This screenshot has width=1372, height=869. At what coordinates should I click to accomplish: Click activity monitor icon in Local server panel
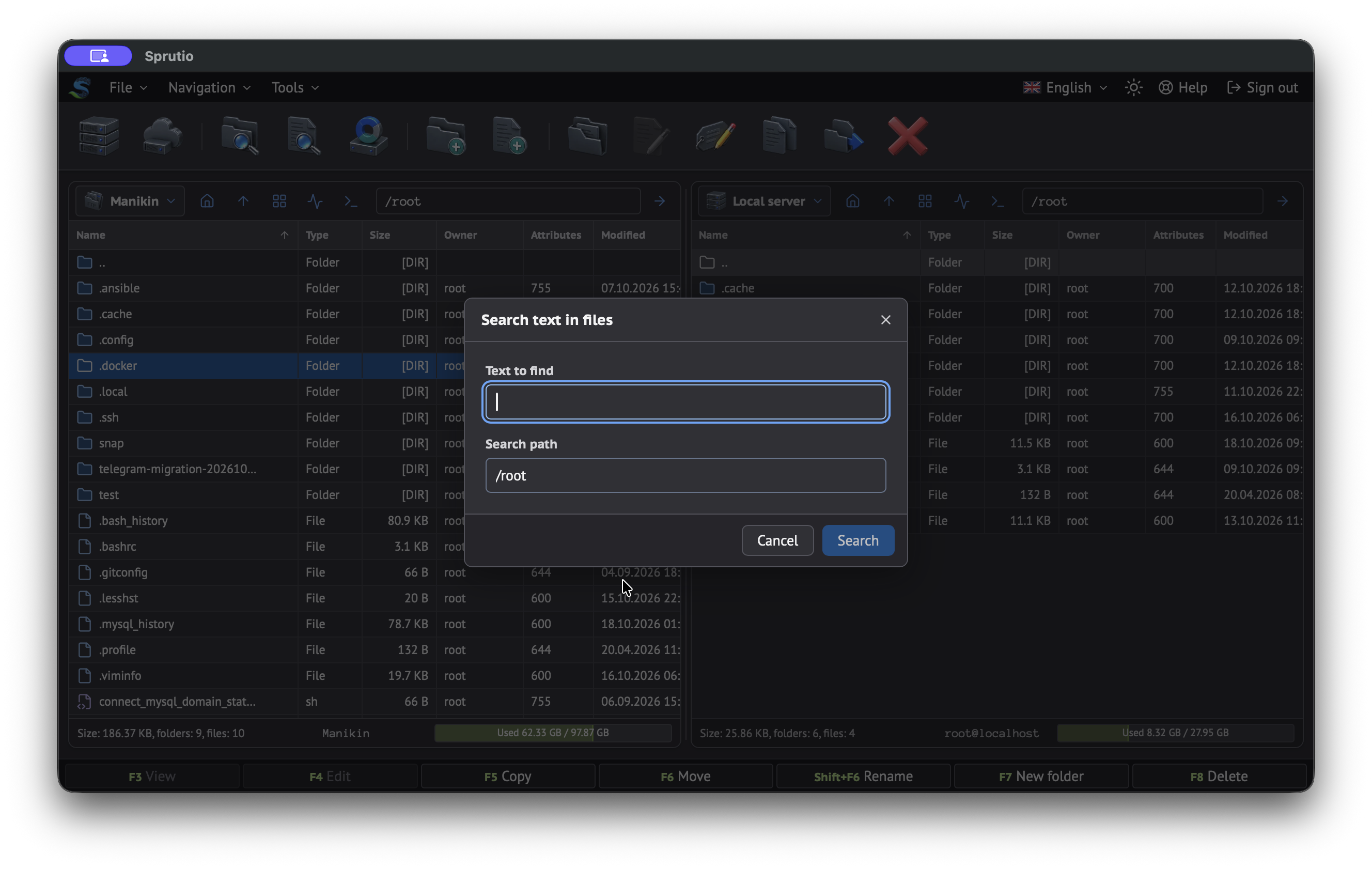pos(962,201)
